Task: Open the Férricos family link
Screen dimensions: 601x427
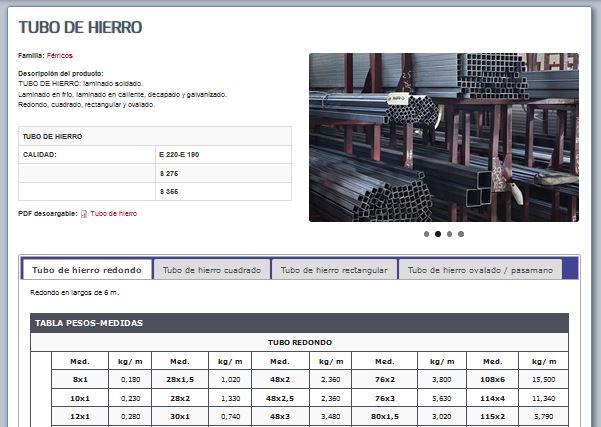Action: coord(59,56)
